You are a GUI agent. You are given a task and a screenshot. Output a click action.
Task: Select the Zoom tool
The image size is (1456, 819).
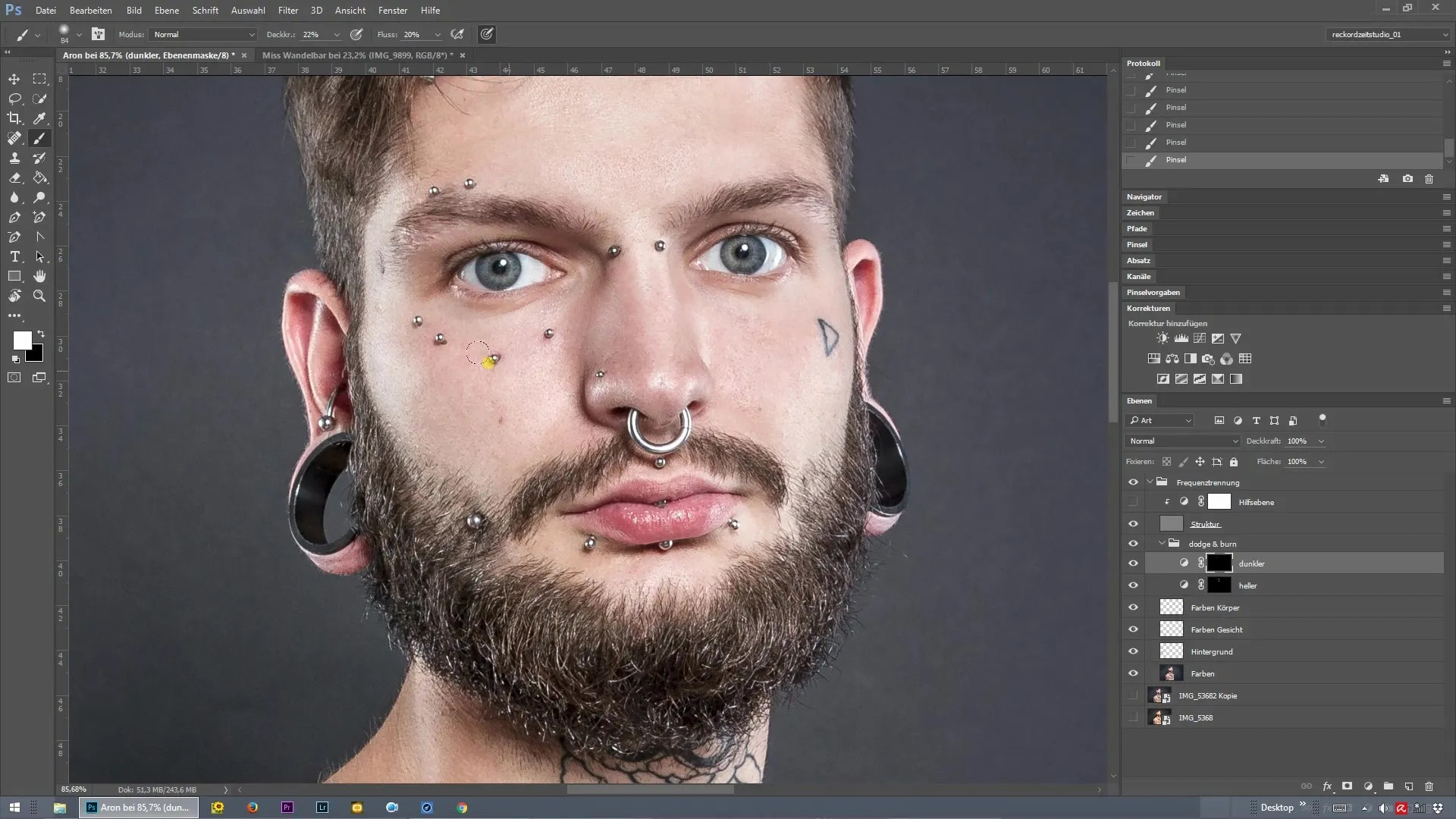tap(39, 296)
